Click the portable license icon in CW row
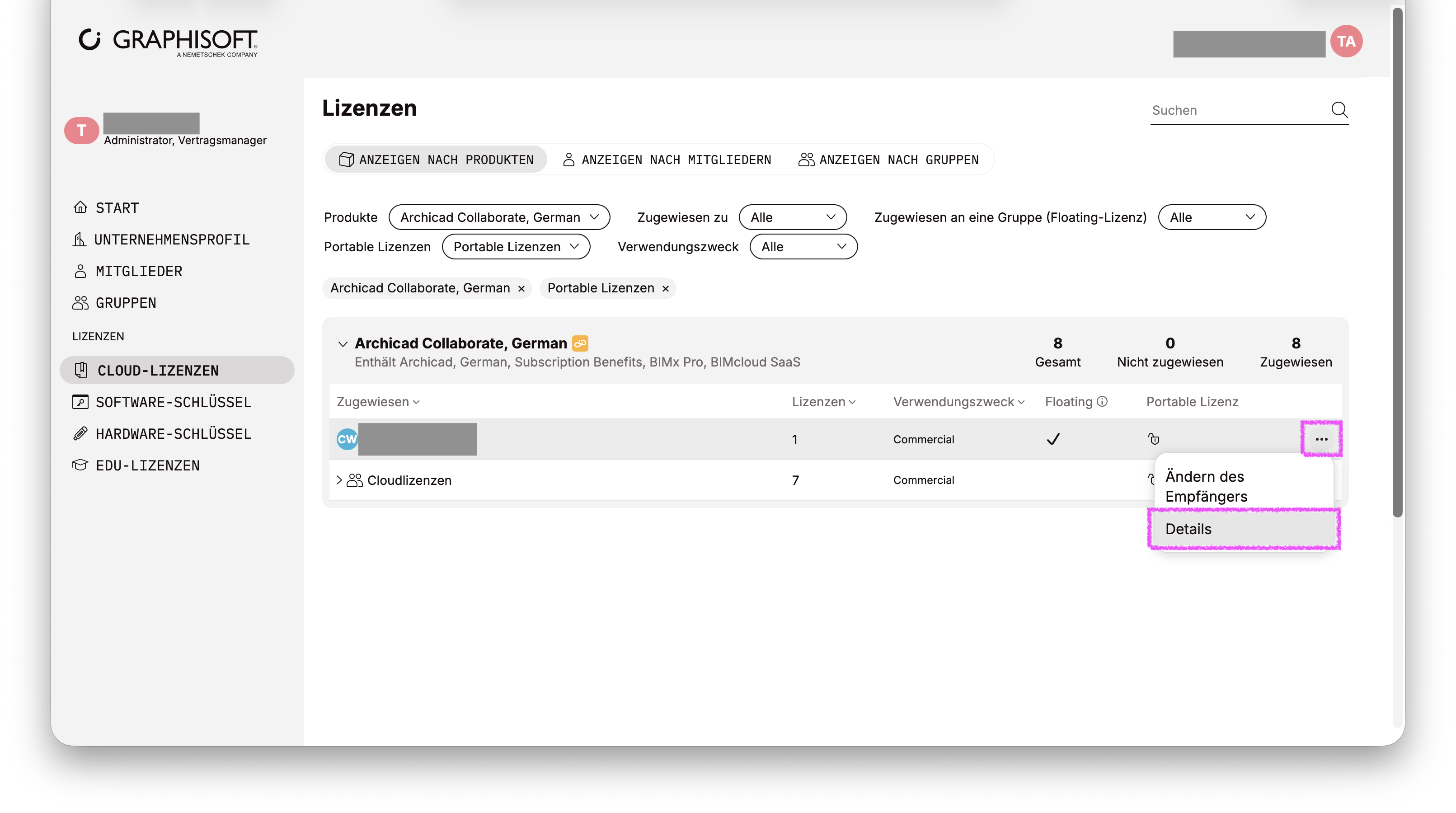The image size is (1456, 813). 1154,439
